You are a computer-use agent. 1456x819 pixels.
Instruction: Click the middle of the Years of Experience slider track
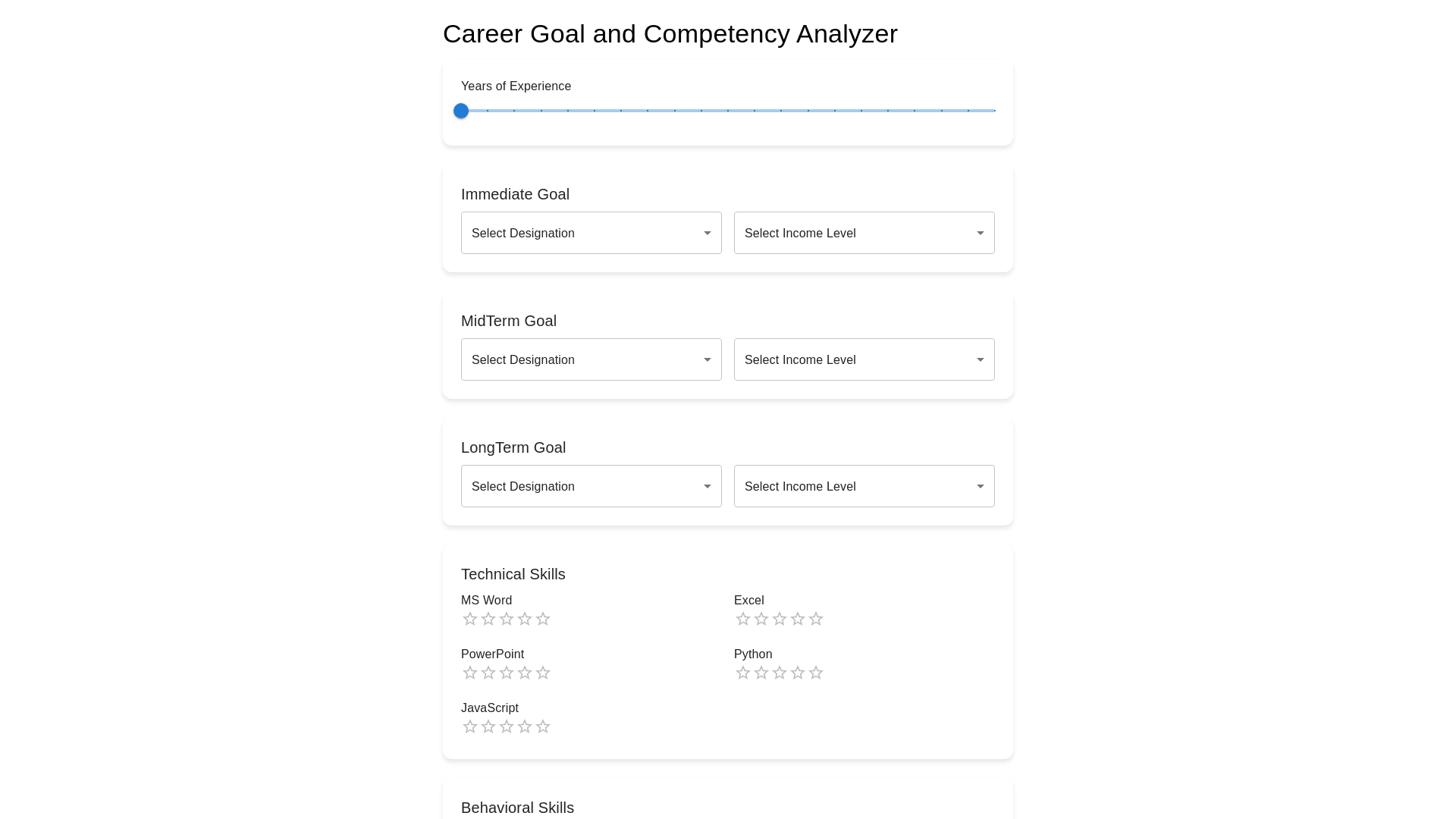tap(728, 111)
